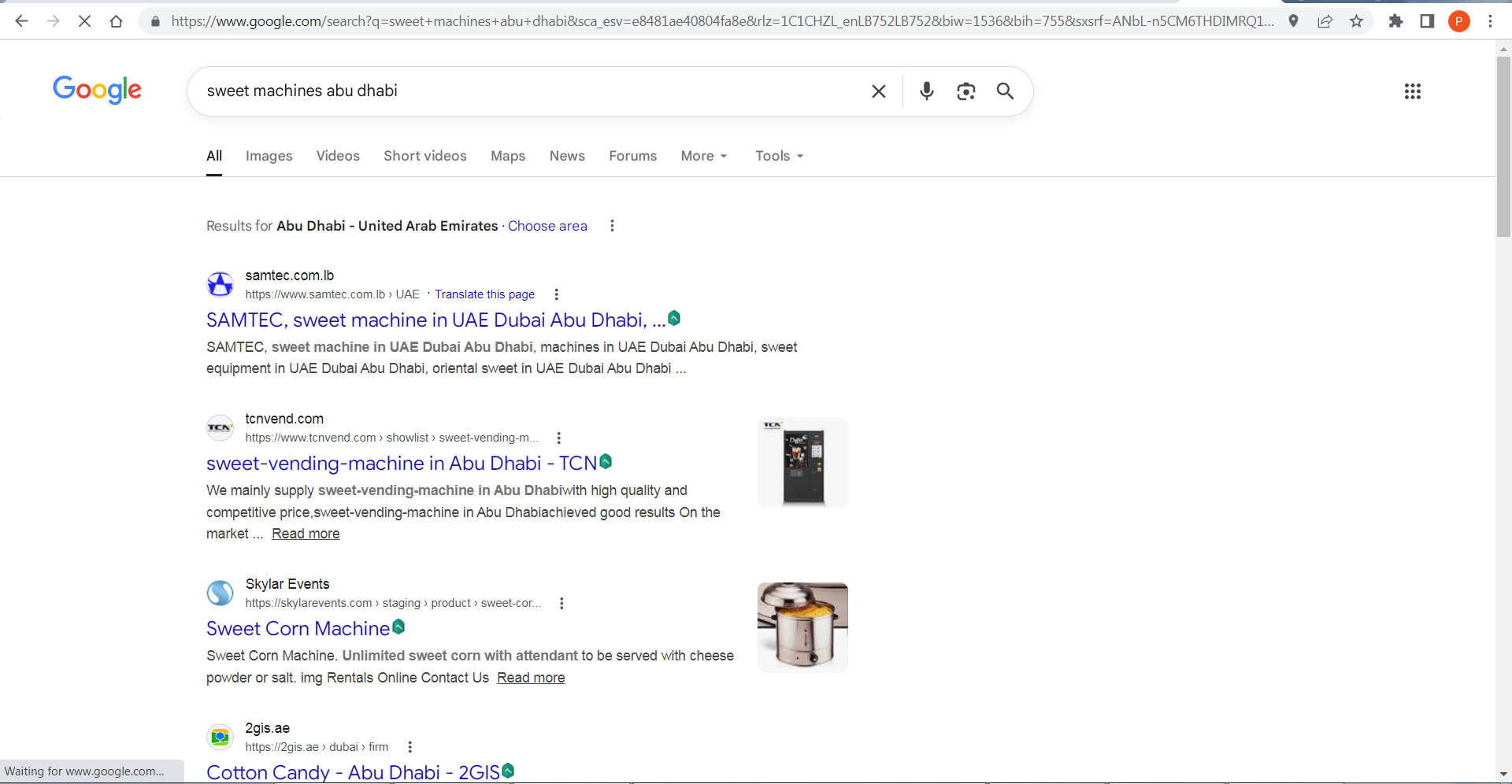Viewport: 1512px width, 784px height.
Task: Click the Skylar Events favicon
Action: [220, 593]
